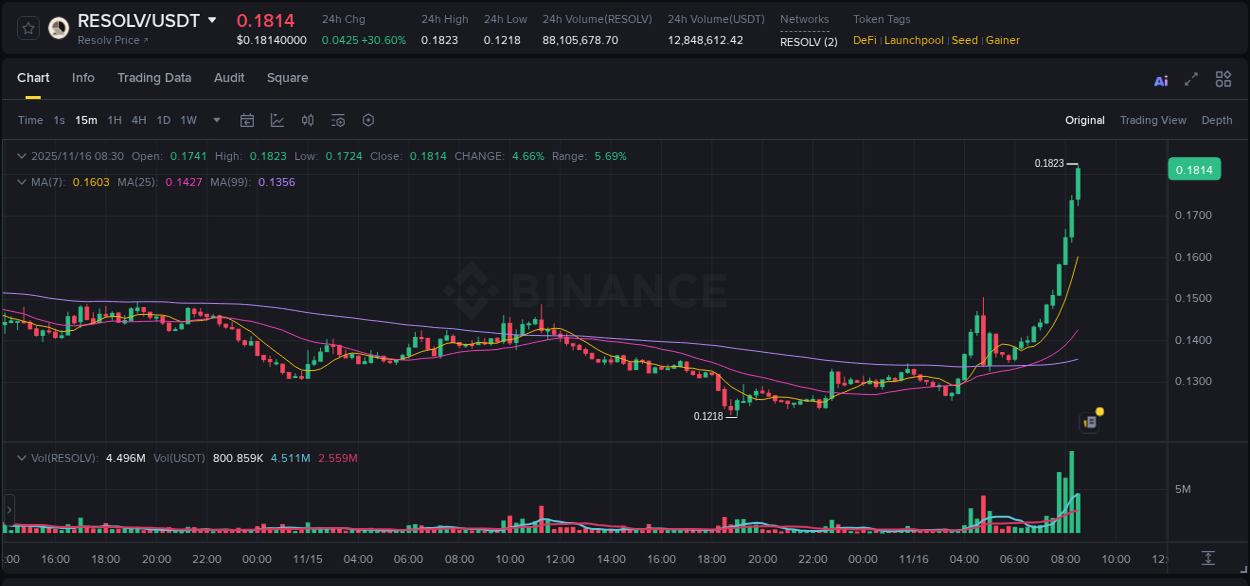Launch the Ai assistant icon
1250x586 pixels.
point(1160,79)
